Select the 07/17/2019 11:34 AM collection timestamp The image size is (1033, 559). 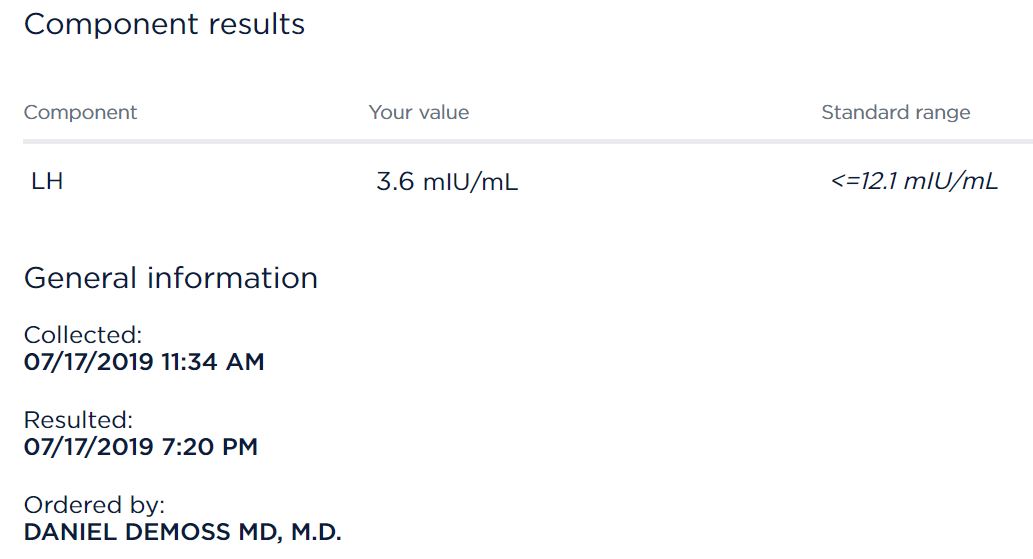point(143,362)
